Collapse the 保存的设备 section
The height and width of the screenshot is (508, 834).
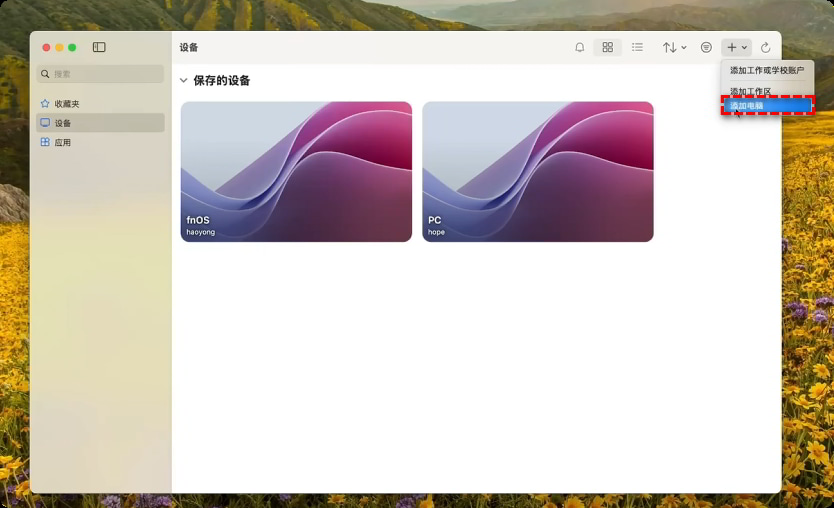pyautogui.click(x=183, y=81)
